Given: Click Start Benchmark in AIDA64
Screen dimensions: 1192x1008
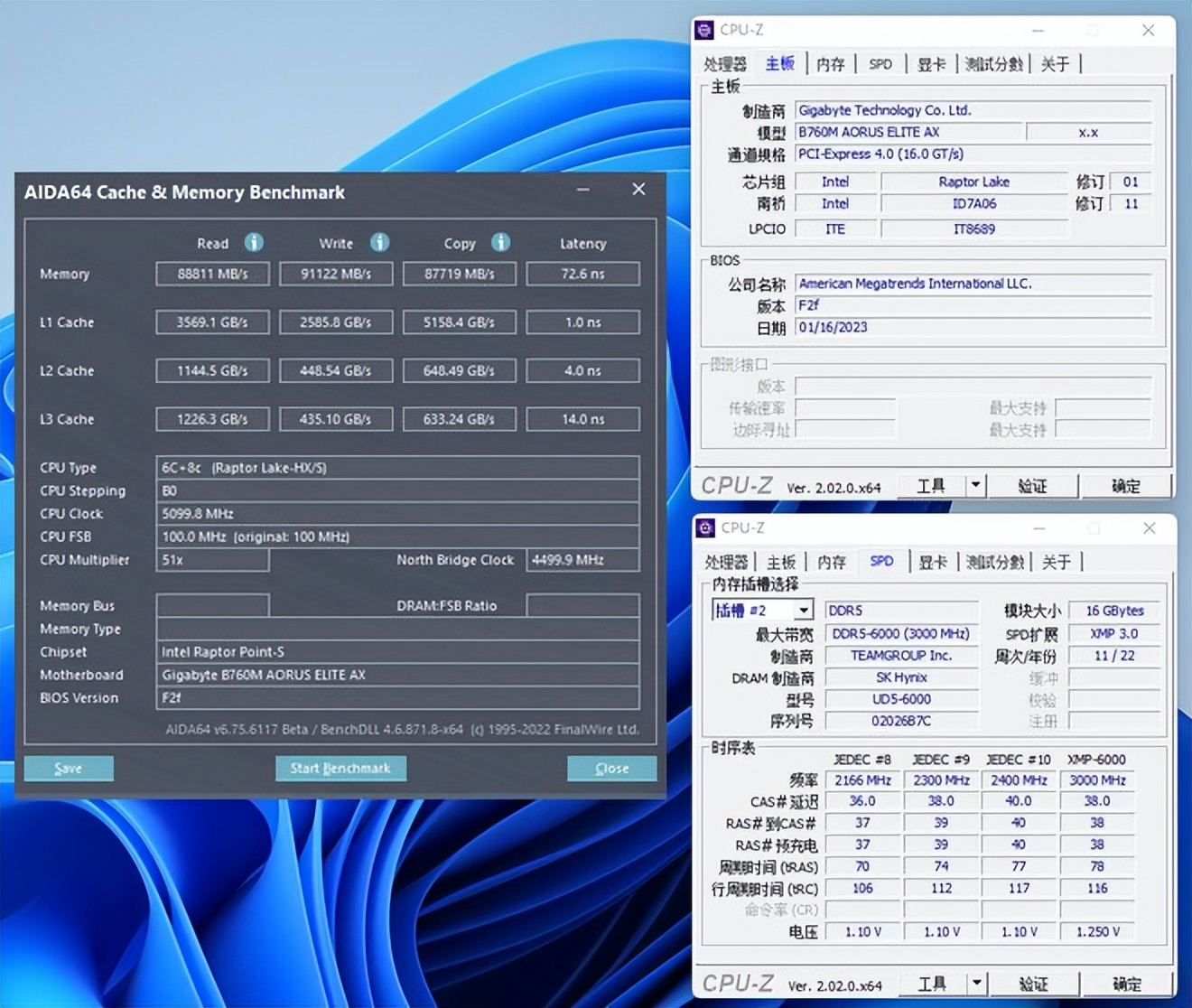Looking at the screenshot, I should coord(340,768).
